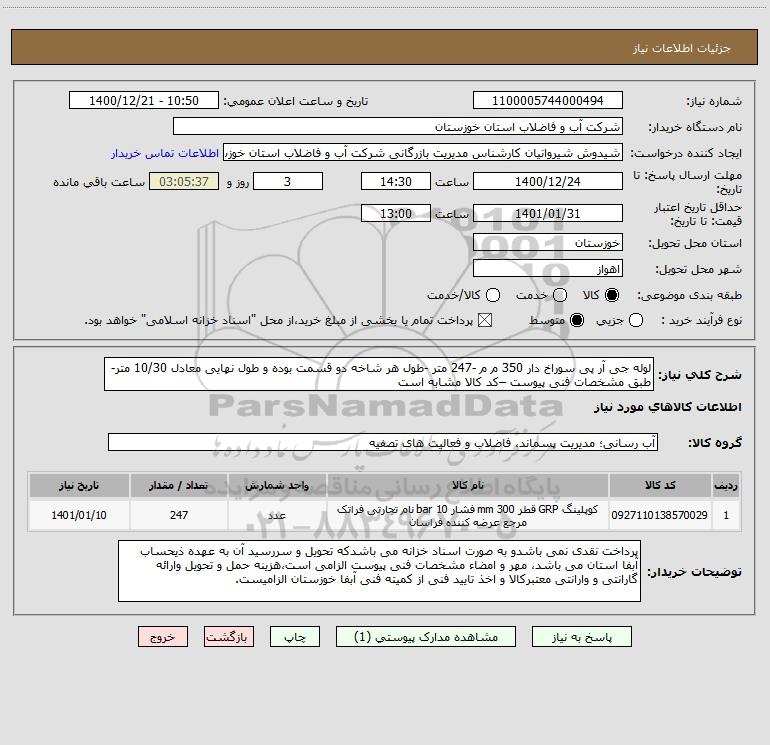Click the کد کالا column header
Viewport: 770px width, 745px height.
coord(660,485)
